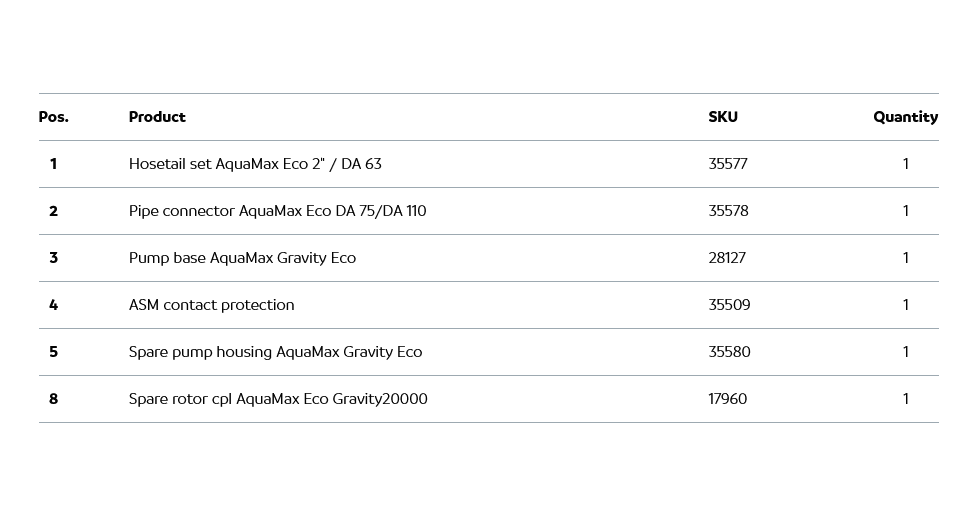Click quantity value for Hosetail set row

pyautogui.click(x=906, y=164)
